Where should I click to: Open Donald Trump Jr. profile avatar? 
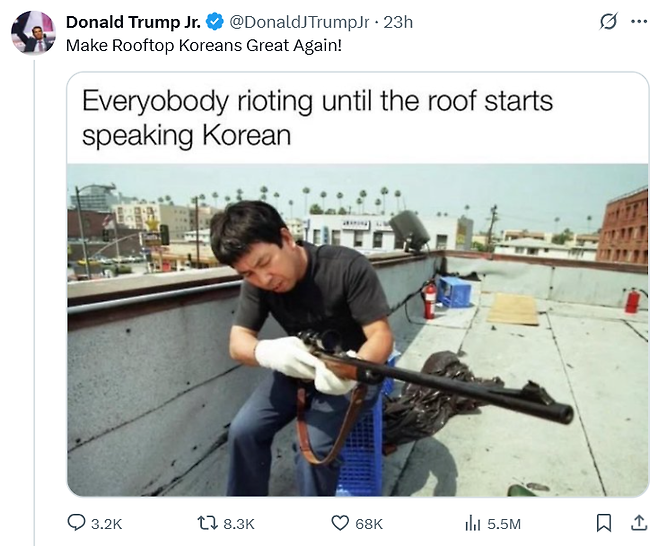click(33, 33)
